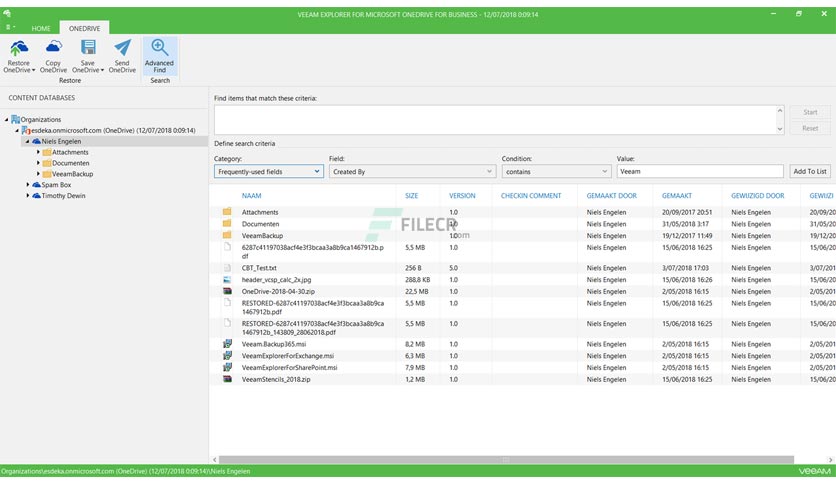836x484 pixels.
Task: Select the header_vcsp_calc_2x.jpg file name
Action: tap(276, 279)
